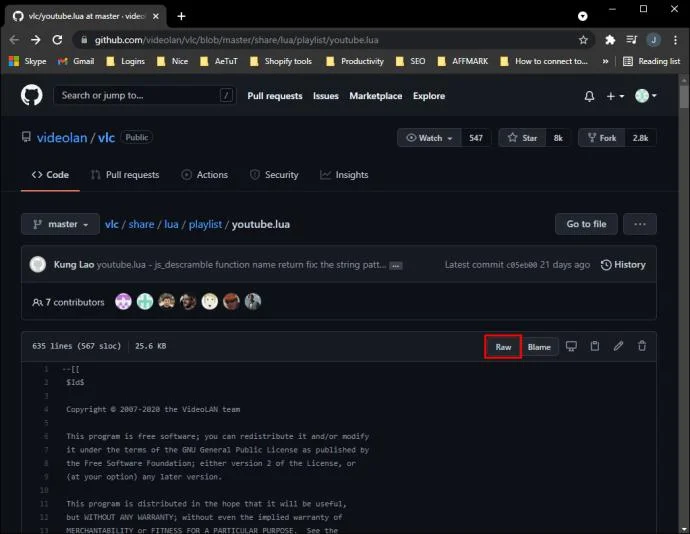Screen dimensions: 690x534
Task: Delete the file with trash icon
Action: (x=642, y=346)
